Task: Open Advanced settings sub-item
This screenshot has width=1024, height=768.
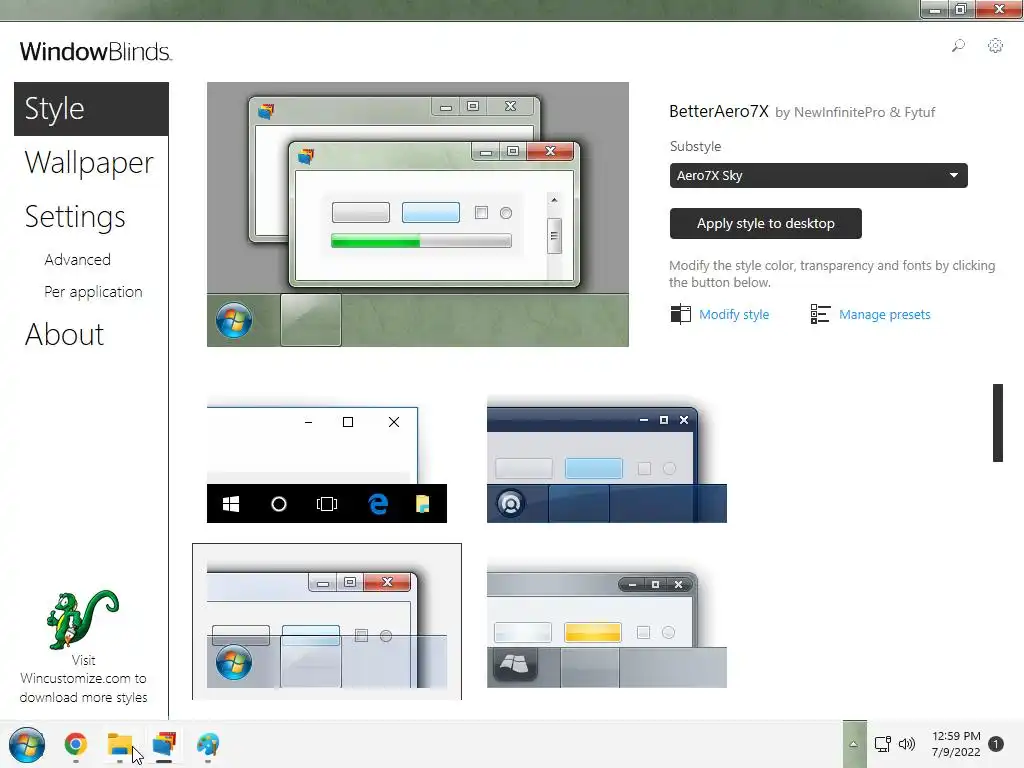Action: click(78, 260)
